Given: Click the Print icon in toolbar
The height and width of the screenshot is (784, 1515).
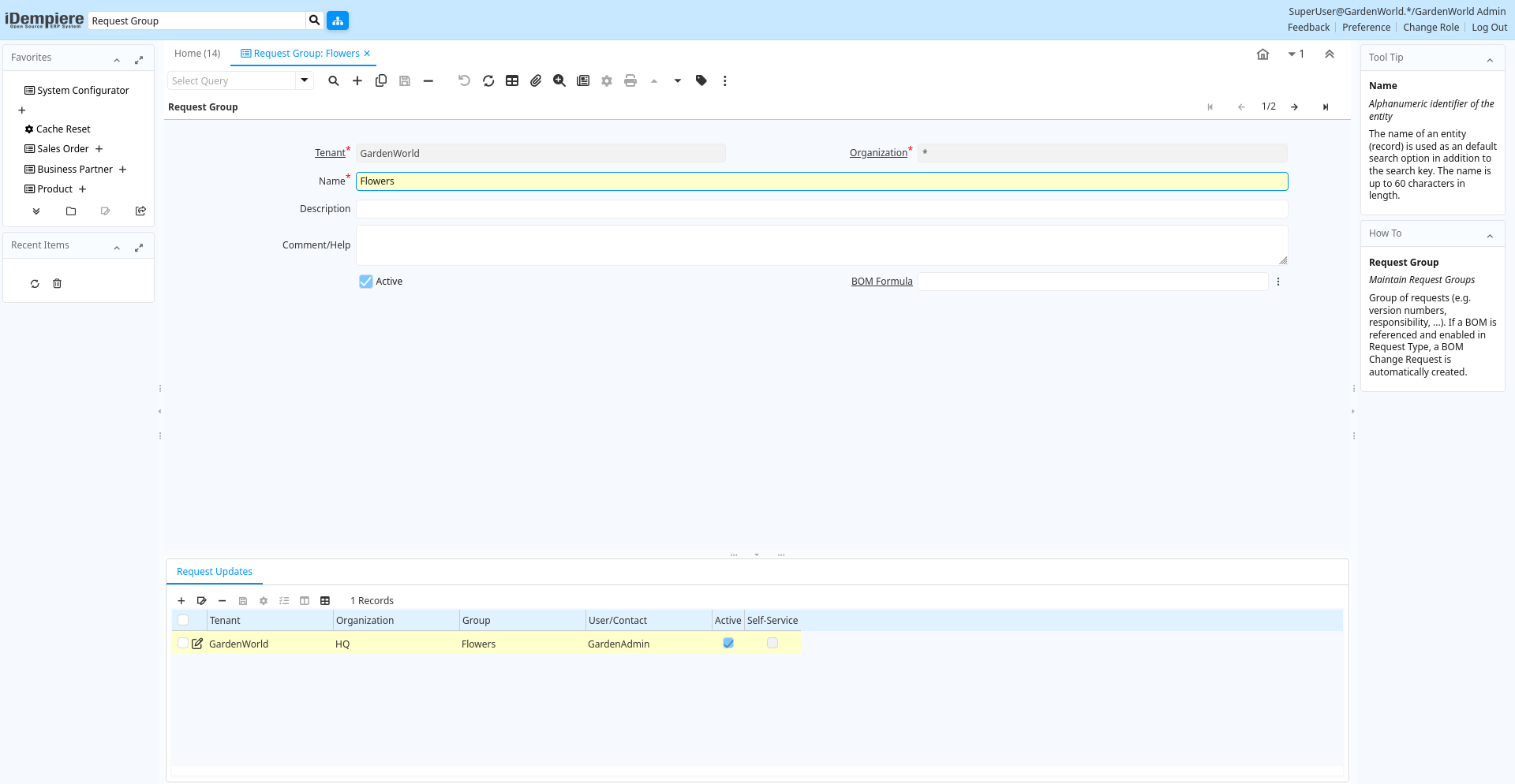Looking at the screenshot, I should point(630,80).
